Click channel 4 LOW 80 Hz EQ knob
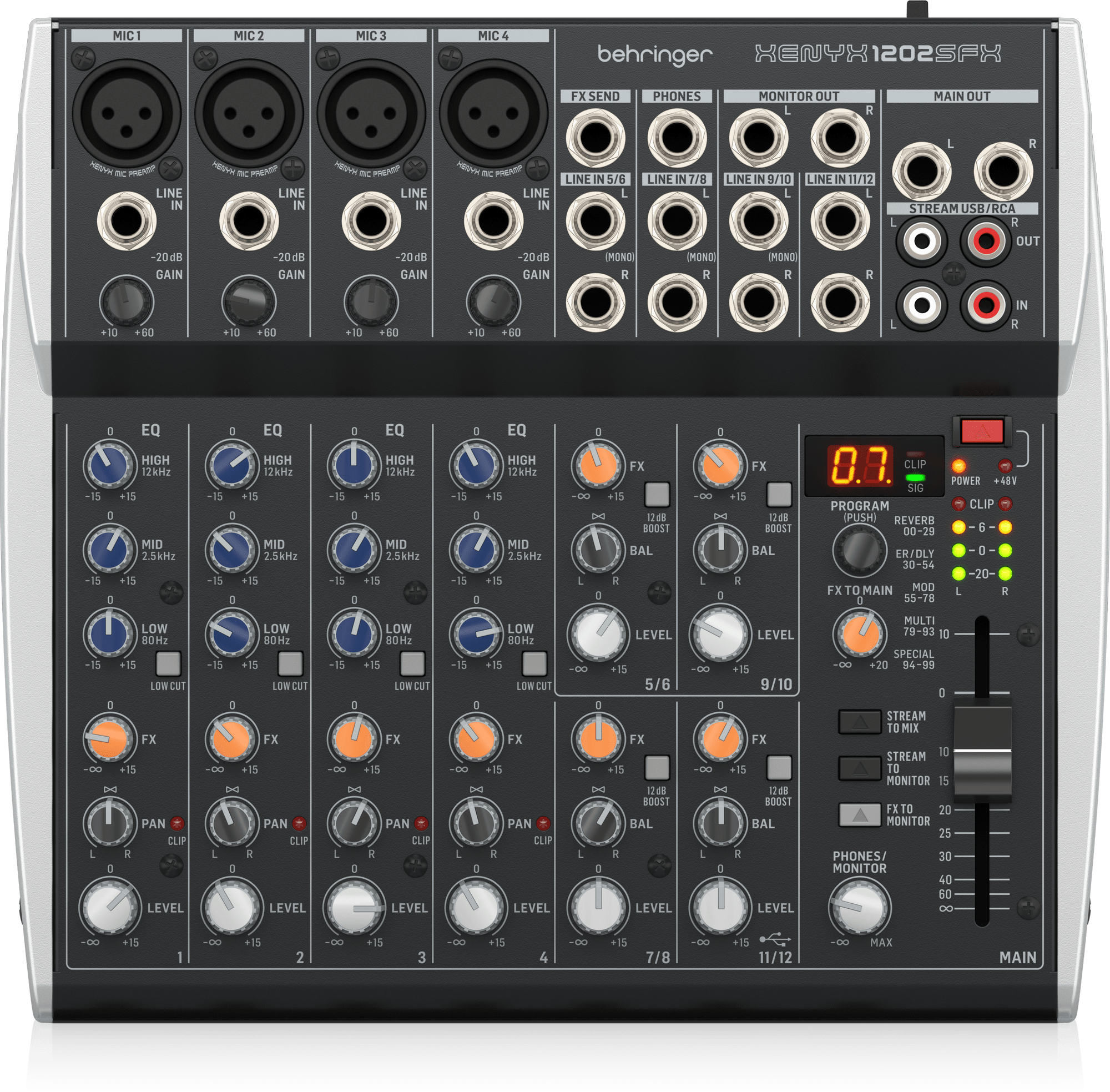Viewport: 1110px width, 1092px height. point(476,634)
